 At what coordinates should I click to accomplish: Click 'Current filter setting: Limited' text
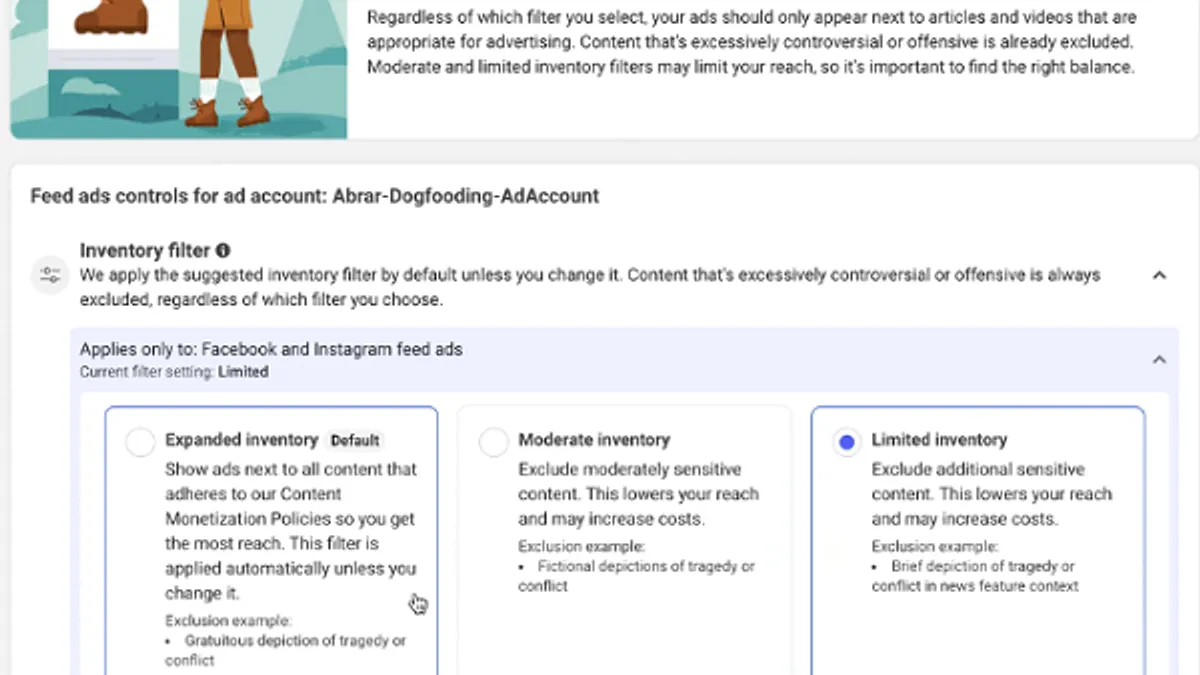tap(174, 372)
